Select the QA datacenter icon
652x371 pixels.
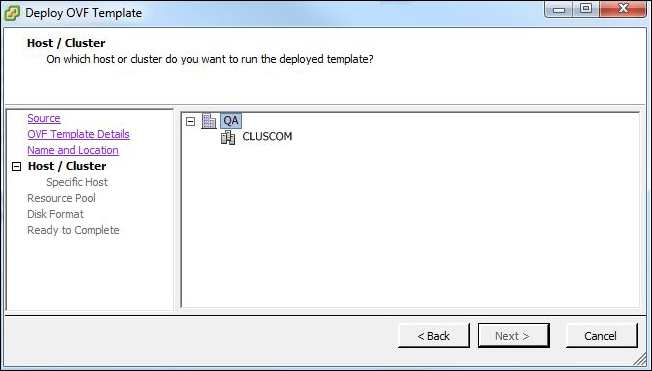pyautogui.click(x=209, y=121)
